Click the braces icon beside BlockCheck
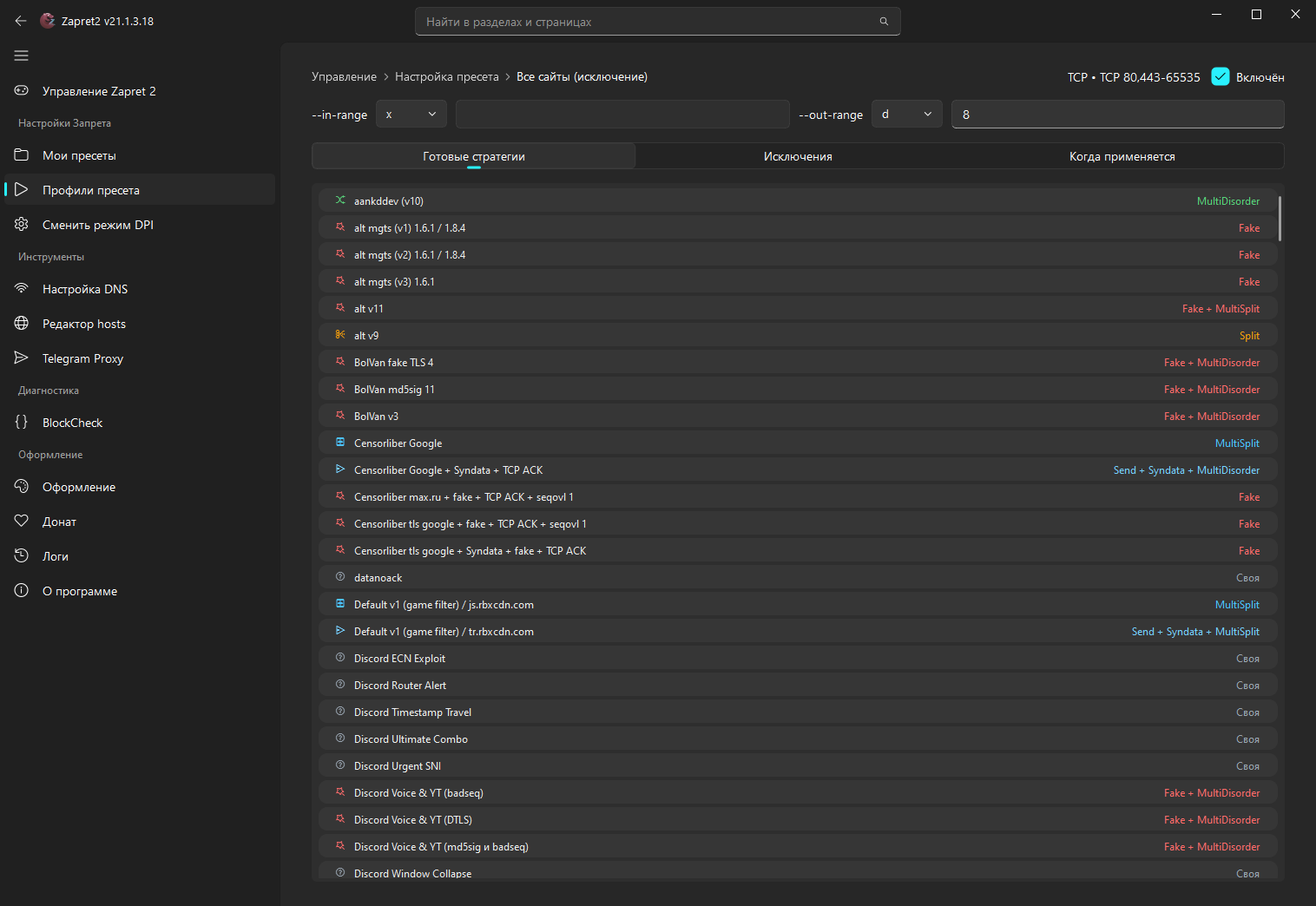 coord(22,422)
